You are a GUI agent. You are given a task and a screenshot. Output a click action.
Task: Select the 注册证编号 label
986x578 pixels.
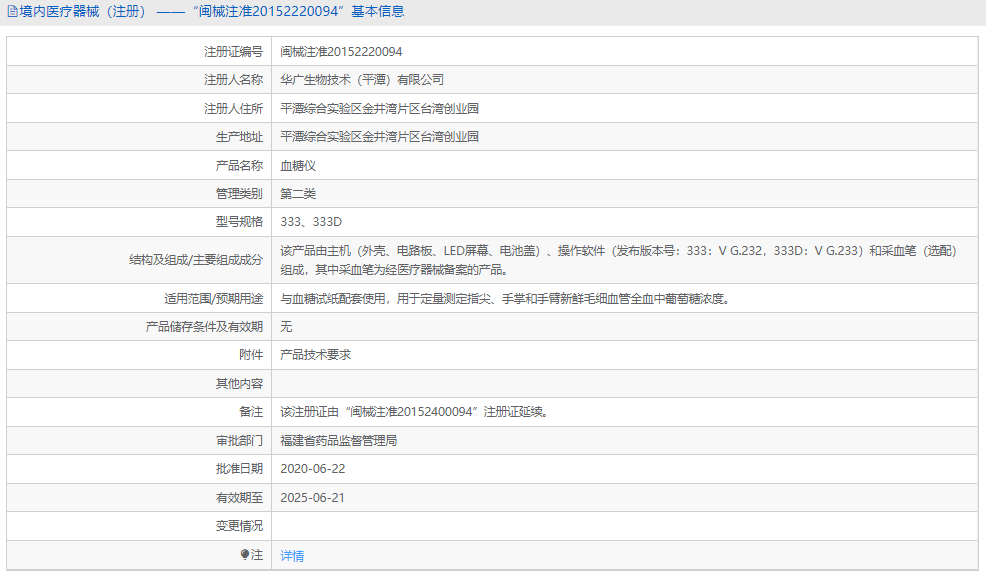click(x=233, y=52)
